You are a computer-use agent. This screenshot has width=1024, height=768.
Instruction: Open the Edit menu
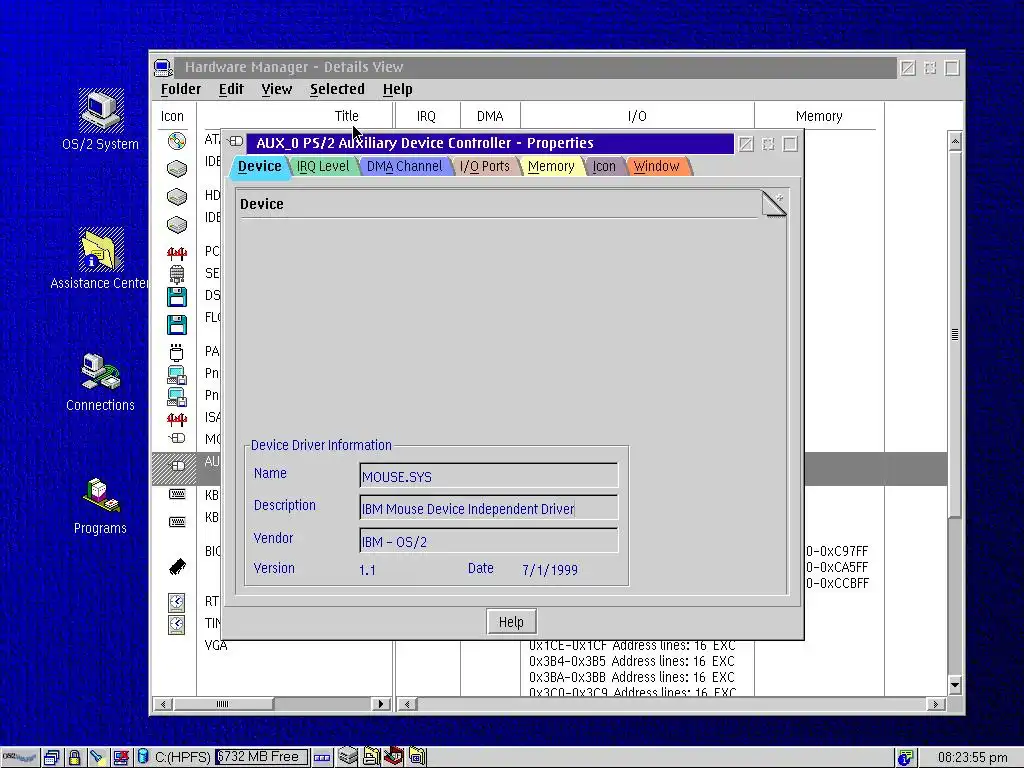click(x=231, y=89)
